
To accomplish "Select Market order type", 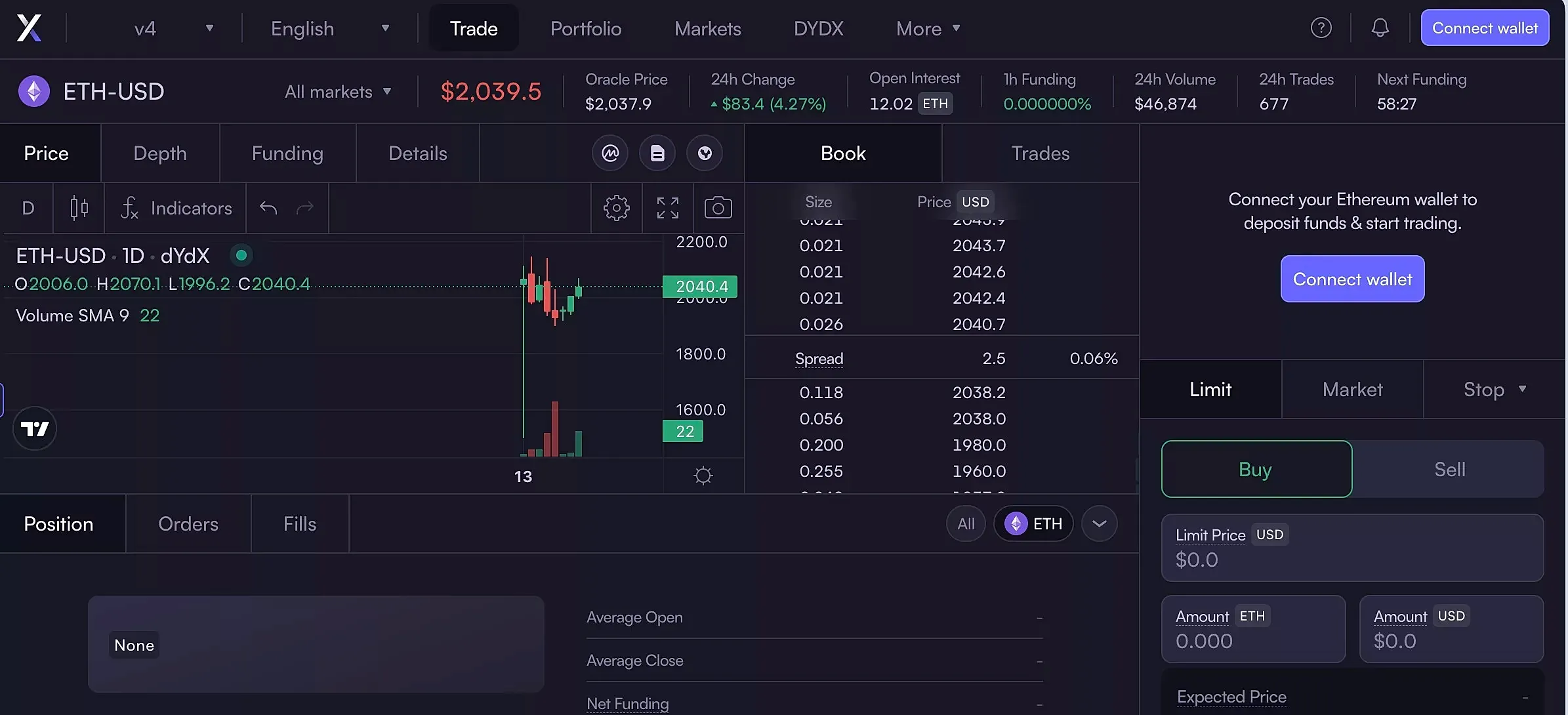I will coord(1352,390).
